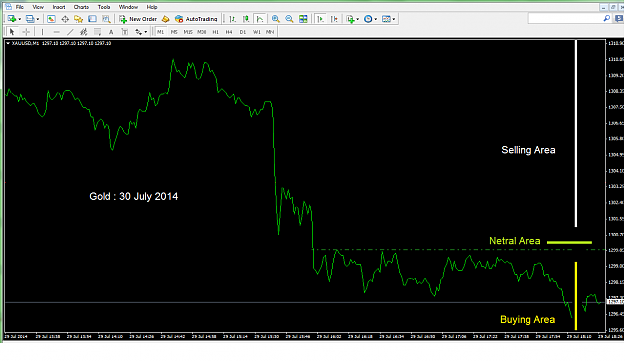
Task: Click the XAUUSD,M1 chart header triangle
Action: (8, 43)
